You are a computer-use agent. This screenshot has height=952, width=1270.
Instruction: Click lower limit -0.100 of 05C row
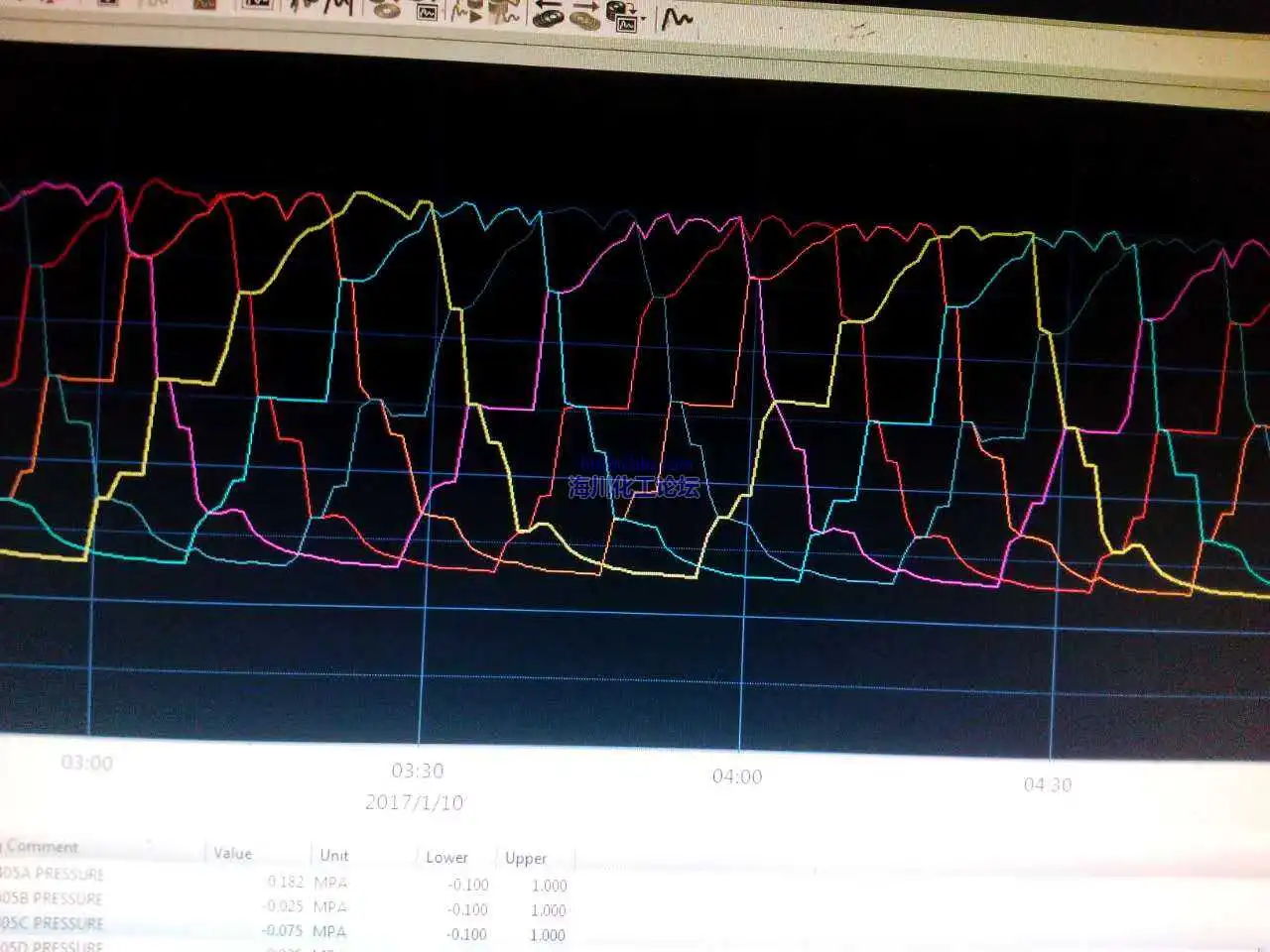coord(466,934)
